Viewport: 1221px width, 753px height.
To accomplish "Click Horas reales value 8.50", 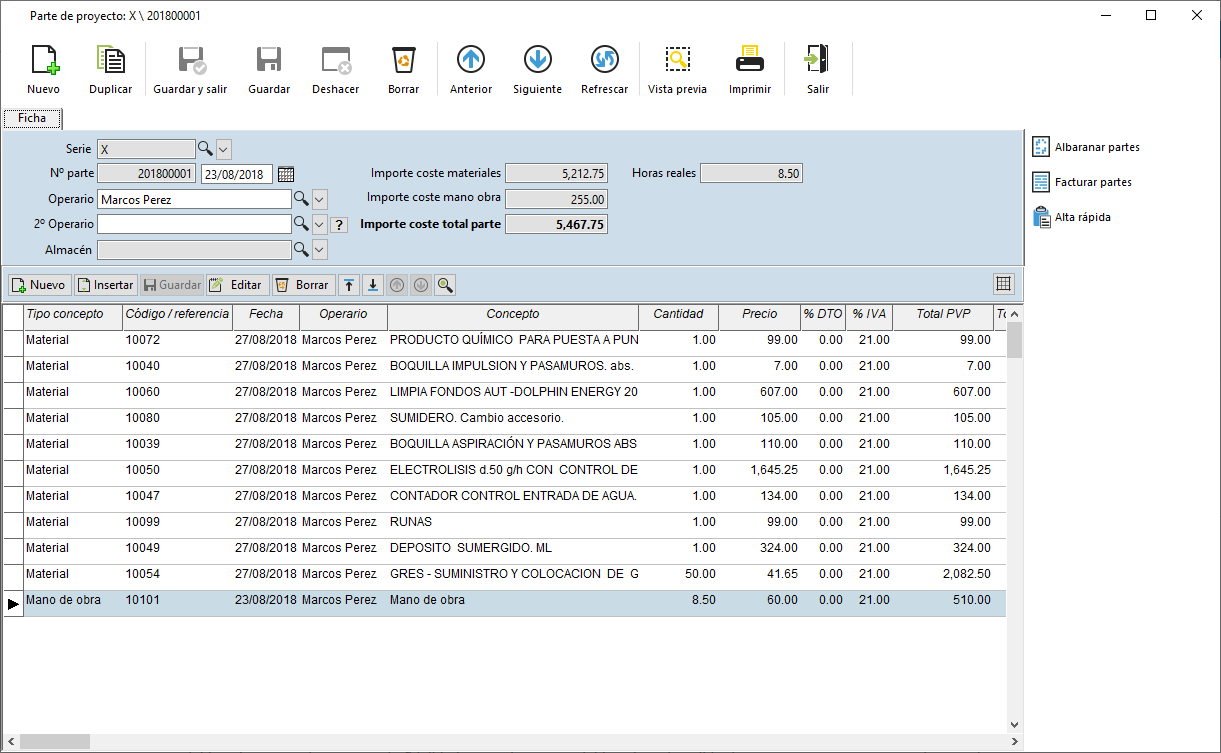I will (751, 174).
